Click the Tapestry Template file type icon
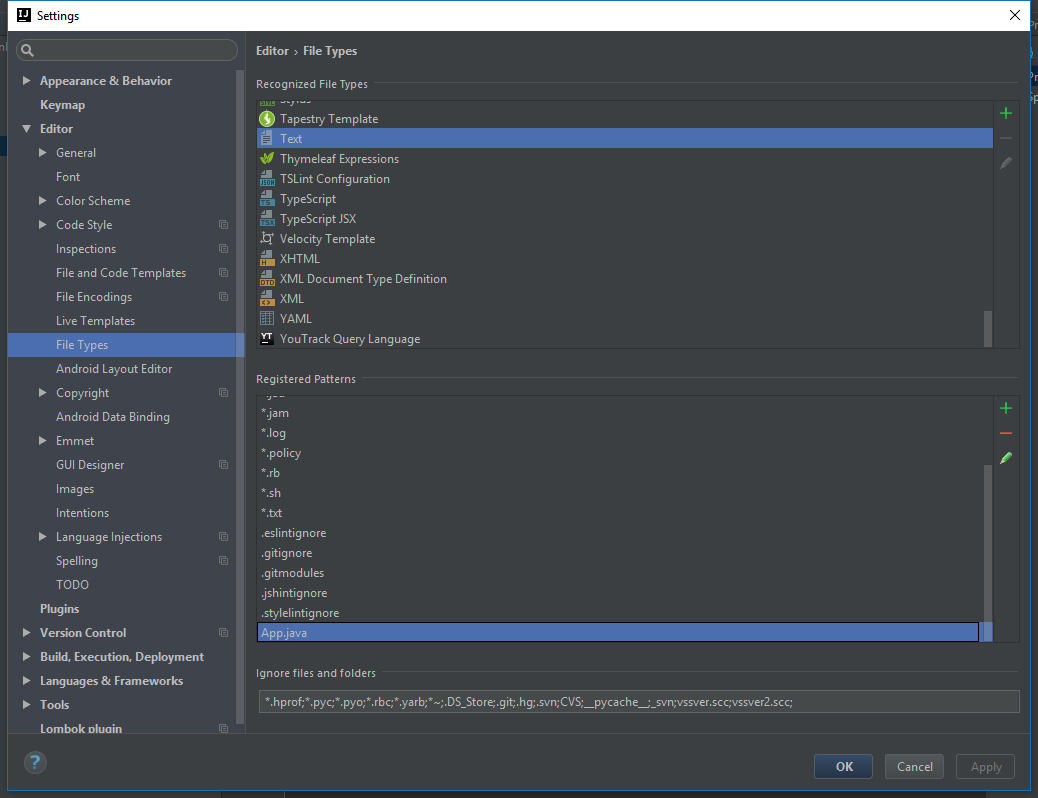1038x798 pixels. click(x=267, y=119)
